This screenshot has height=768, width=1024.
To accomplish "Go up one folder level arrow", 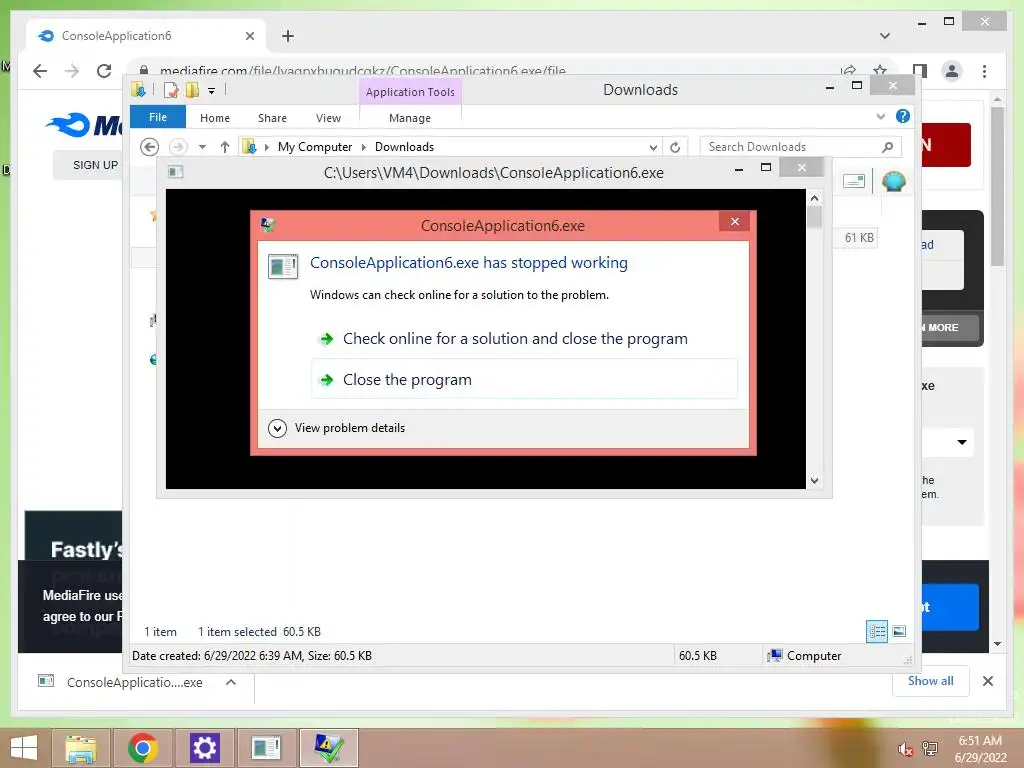I will pos(225,147).
